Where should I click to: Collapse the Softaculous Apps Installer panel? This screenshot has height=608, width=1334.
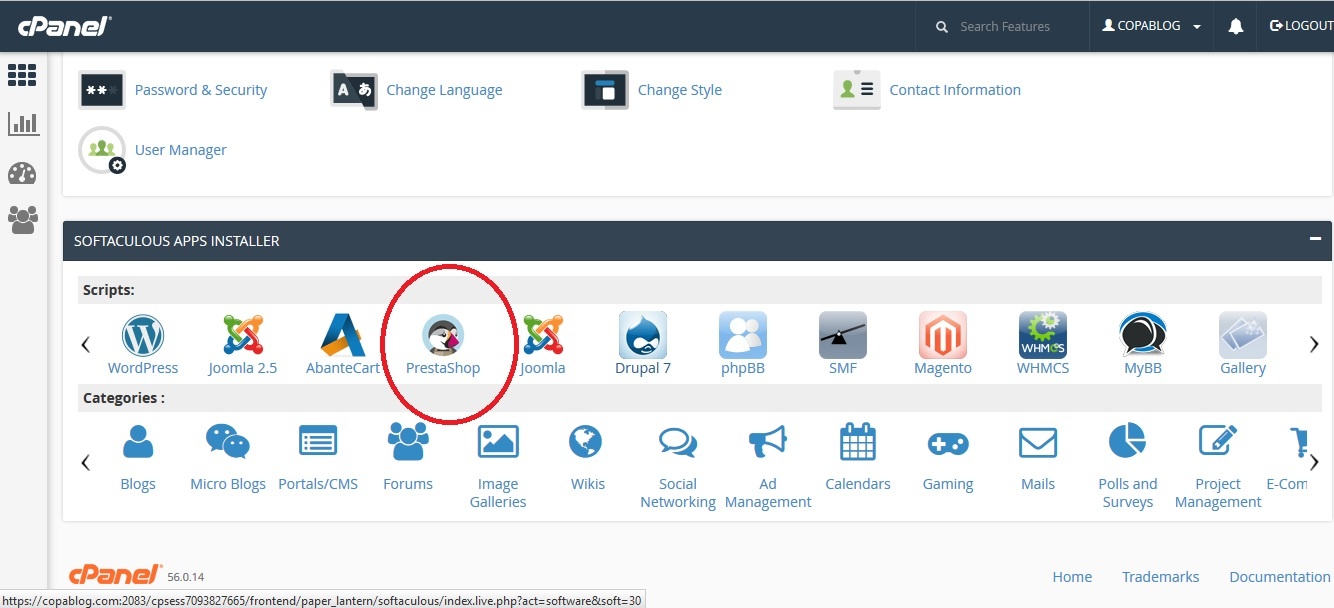[x=1313, y=240]
